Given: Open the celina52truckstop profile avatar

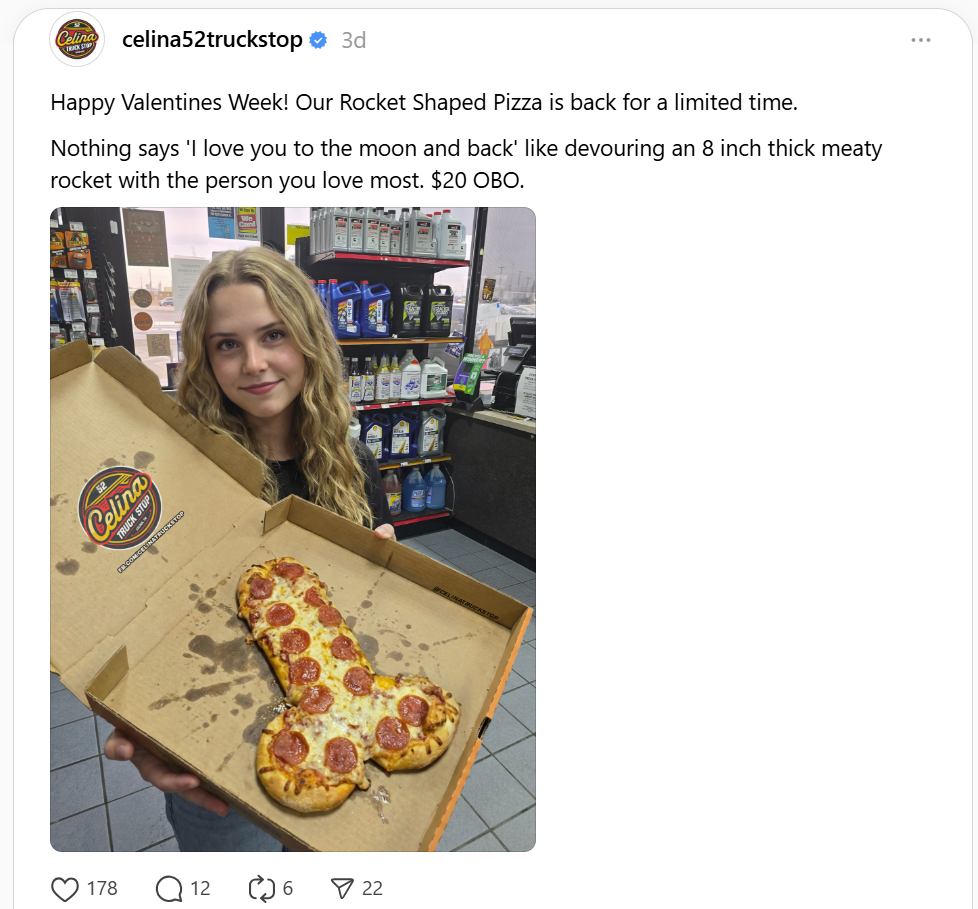Looking at the screenshot, I should point(77,39).
